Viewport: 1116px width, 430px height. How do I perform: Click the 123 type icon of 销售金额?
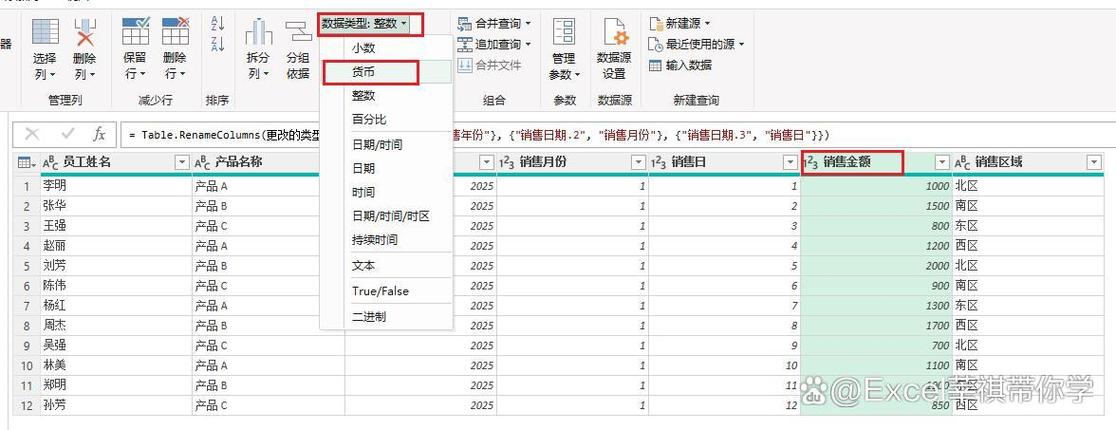pyautogui.click(x=812, y=163)
